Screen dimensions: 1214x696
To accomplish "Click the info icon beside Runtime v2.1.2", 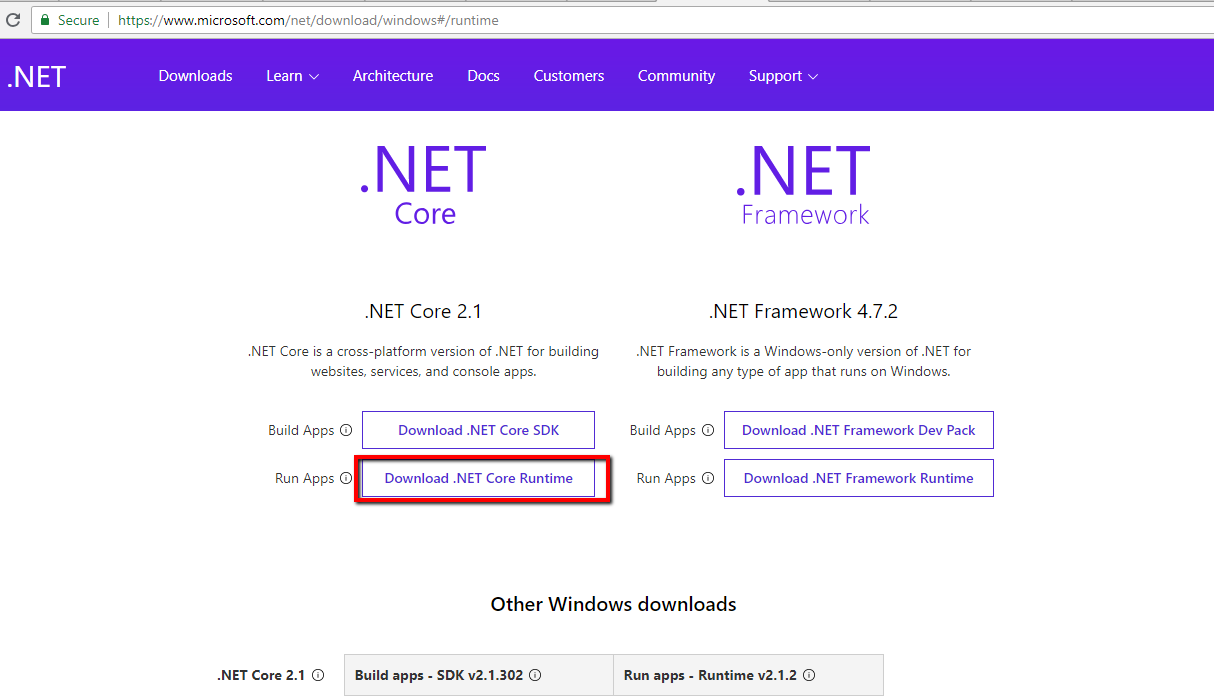I will 807,675.
